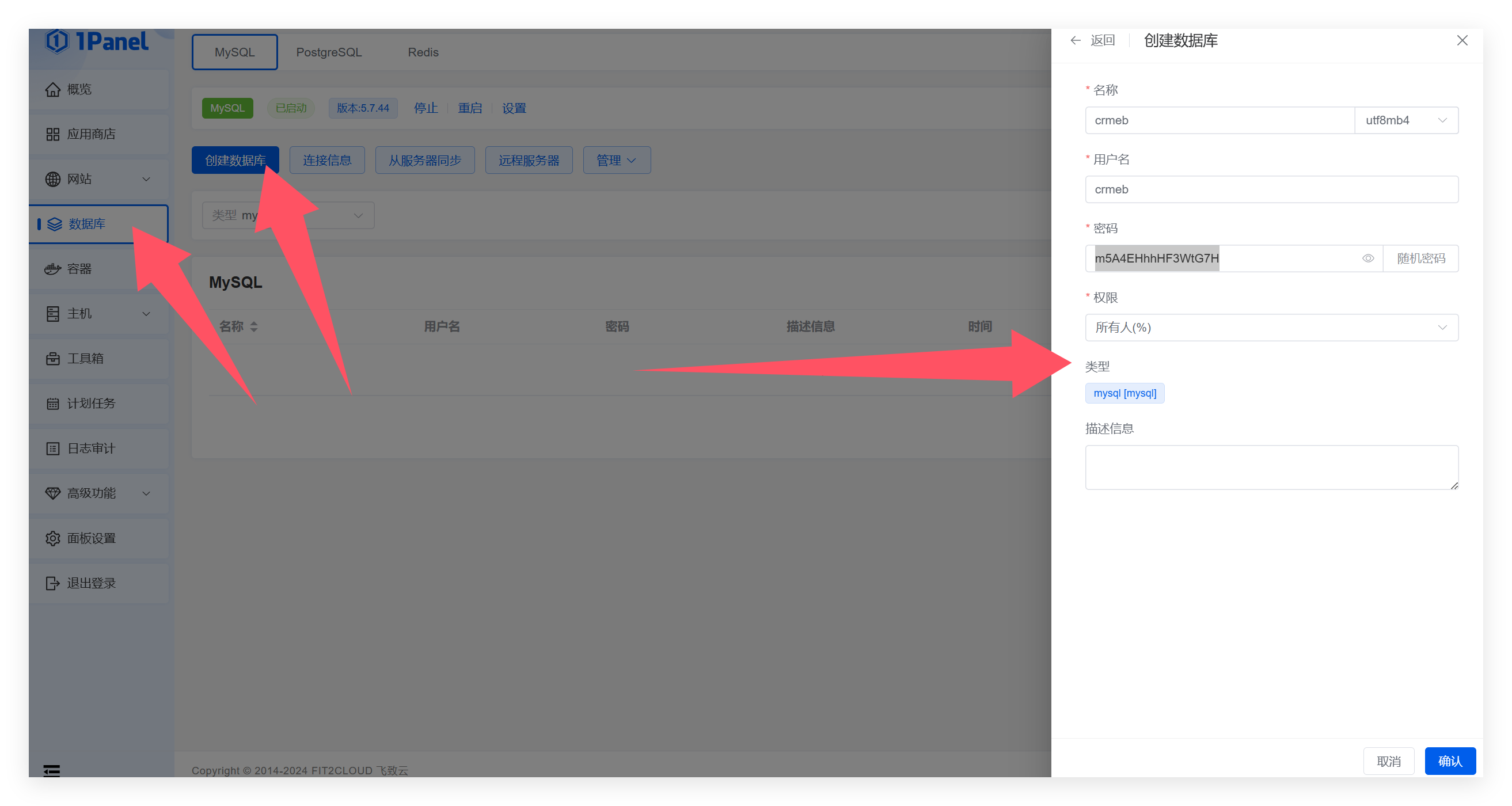Click the 退出登录 exit icon

[x=53, y=584]
